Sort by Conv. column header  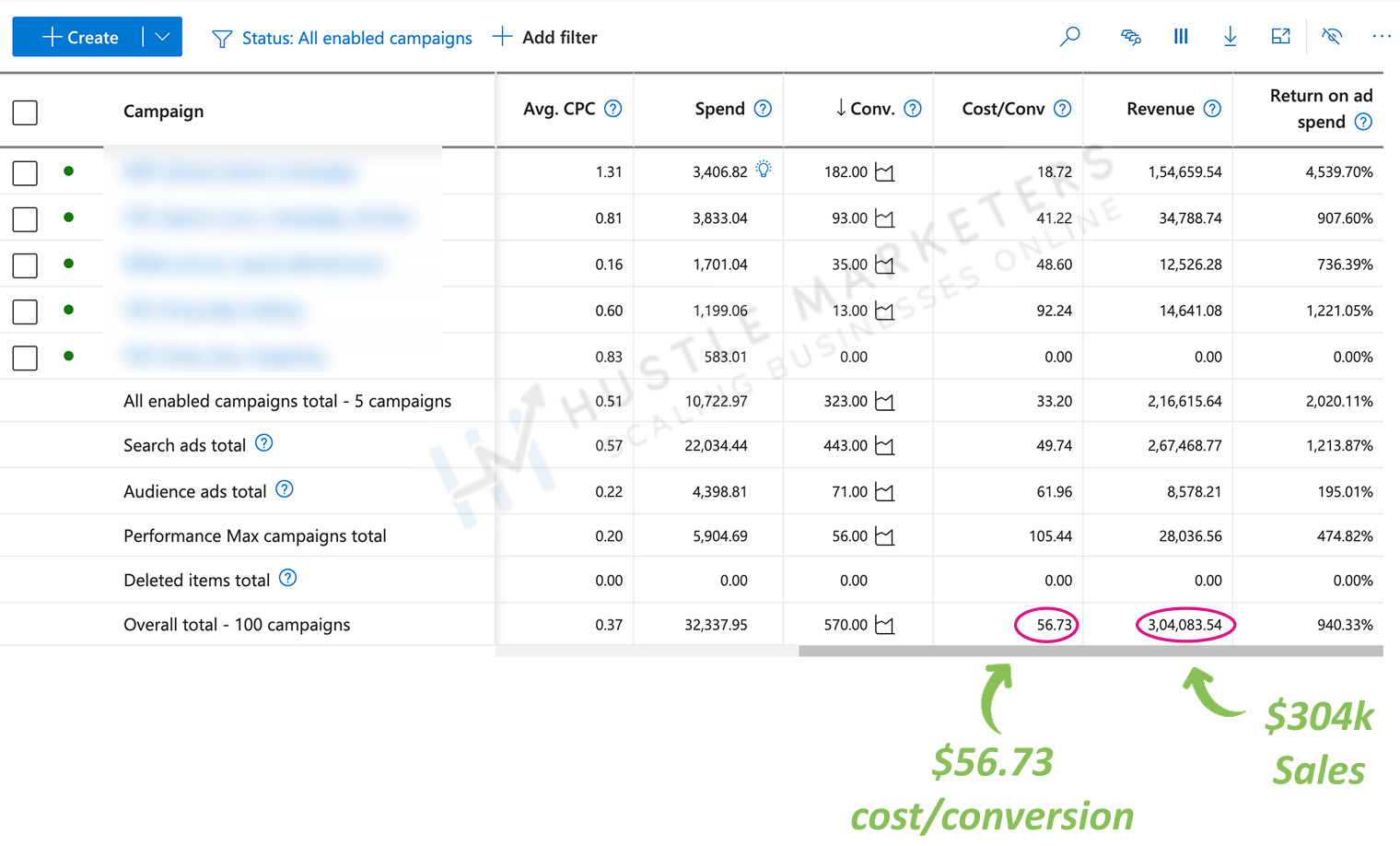tap(865, 109)
